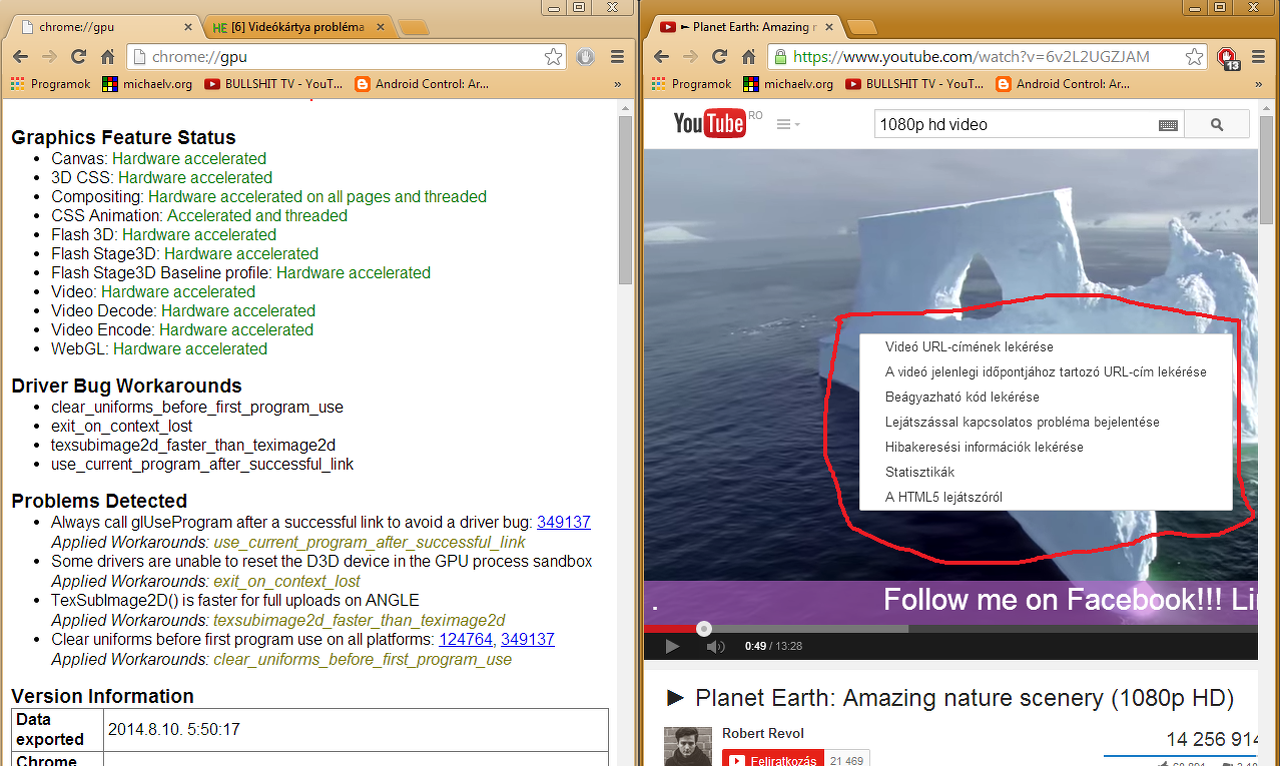Subscribe using the red Feliratkozás button

(x=772, y=759)
